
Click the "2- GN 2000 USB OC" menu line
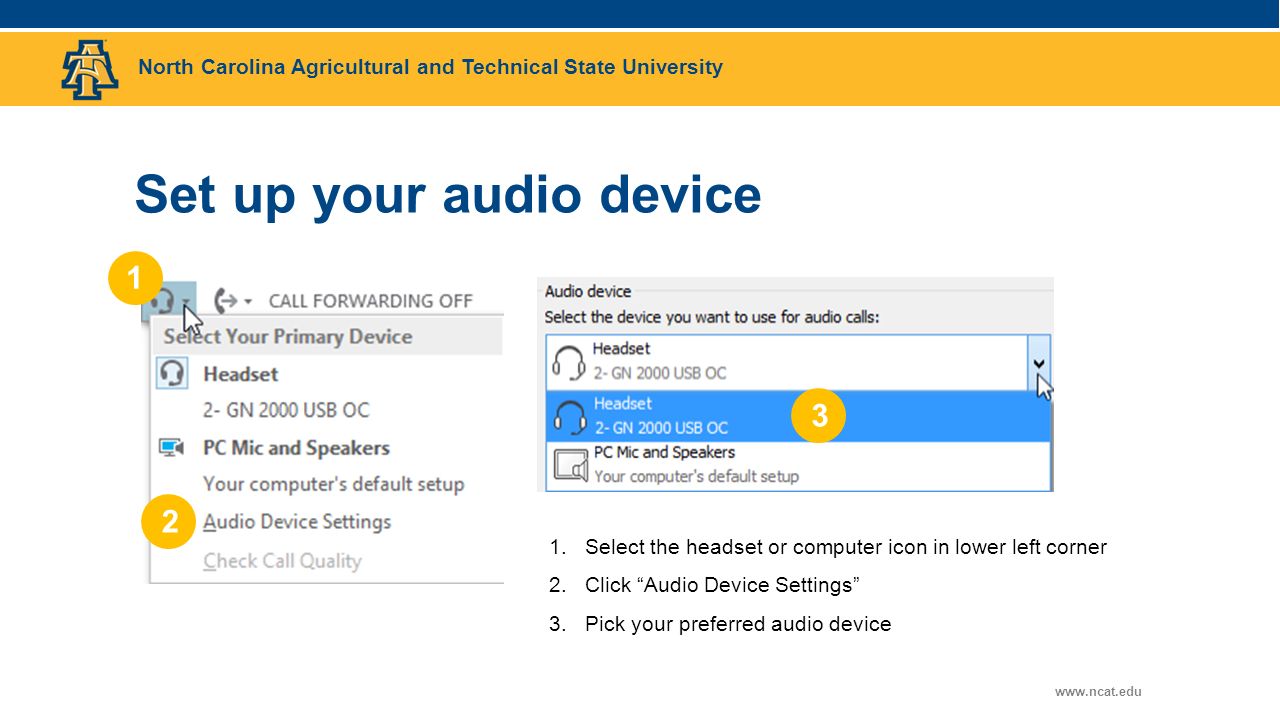(x=286, y=410)
